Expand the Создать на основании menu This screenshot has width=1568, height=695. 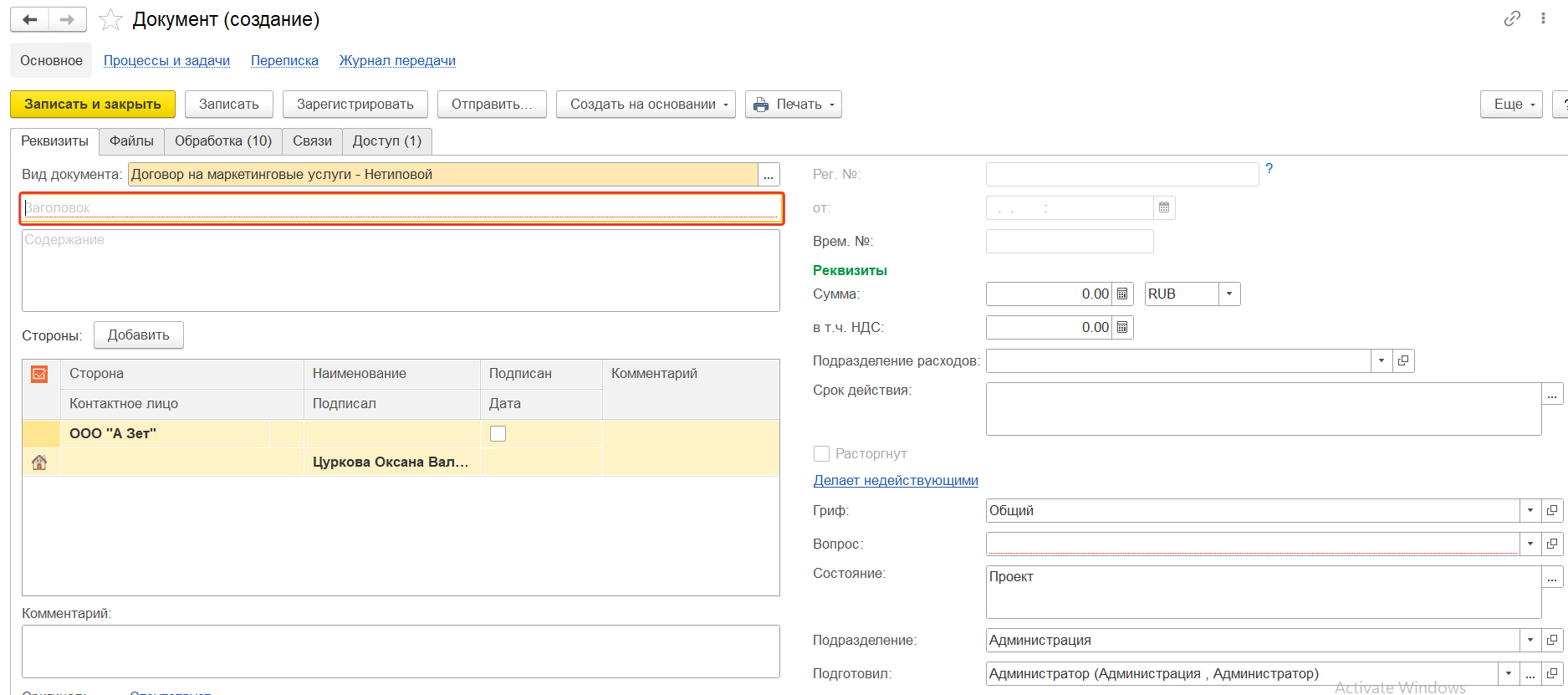click(x=645, y=105)
